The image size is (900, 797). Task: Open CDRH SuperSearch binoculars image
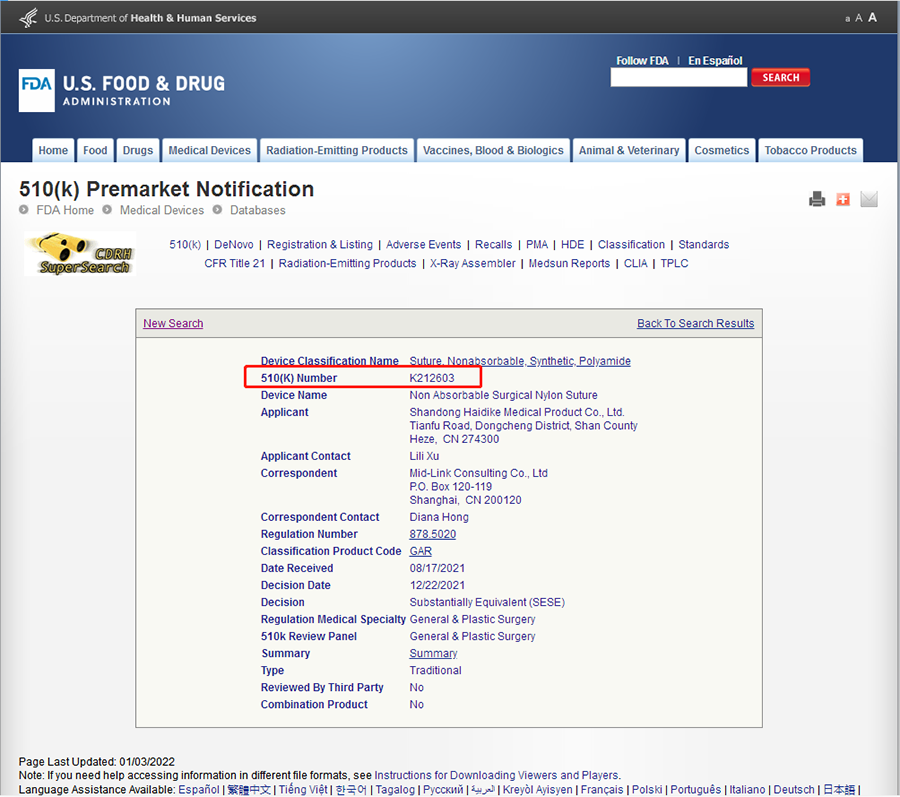[80, 254]
